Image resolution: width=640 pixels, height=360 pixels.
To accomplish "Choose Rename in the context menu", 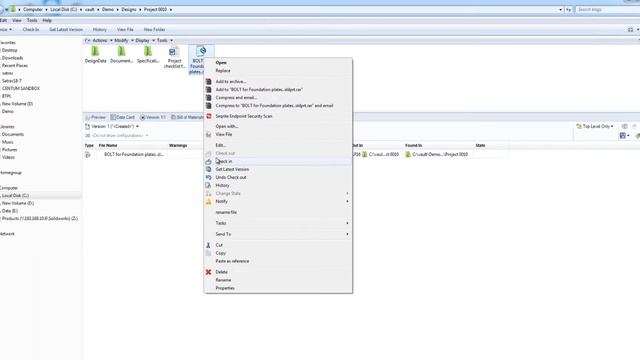I will [x=223, y=280].
